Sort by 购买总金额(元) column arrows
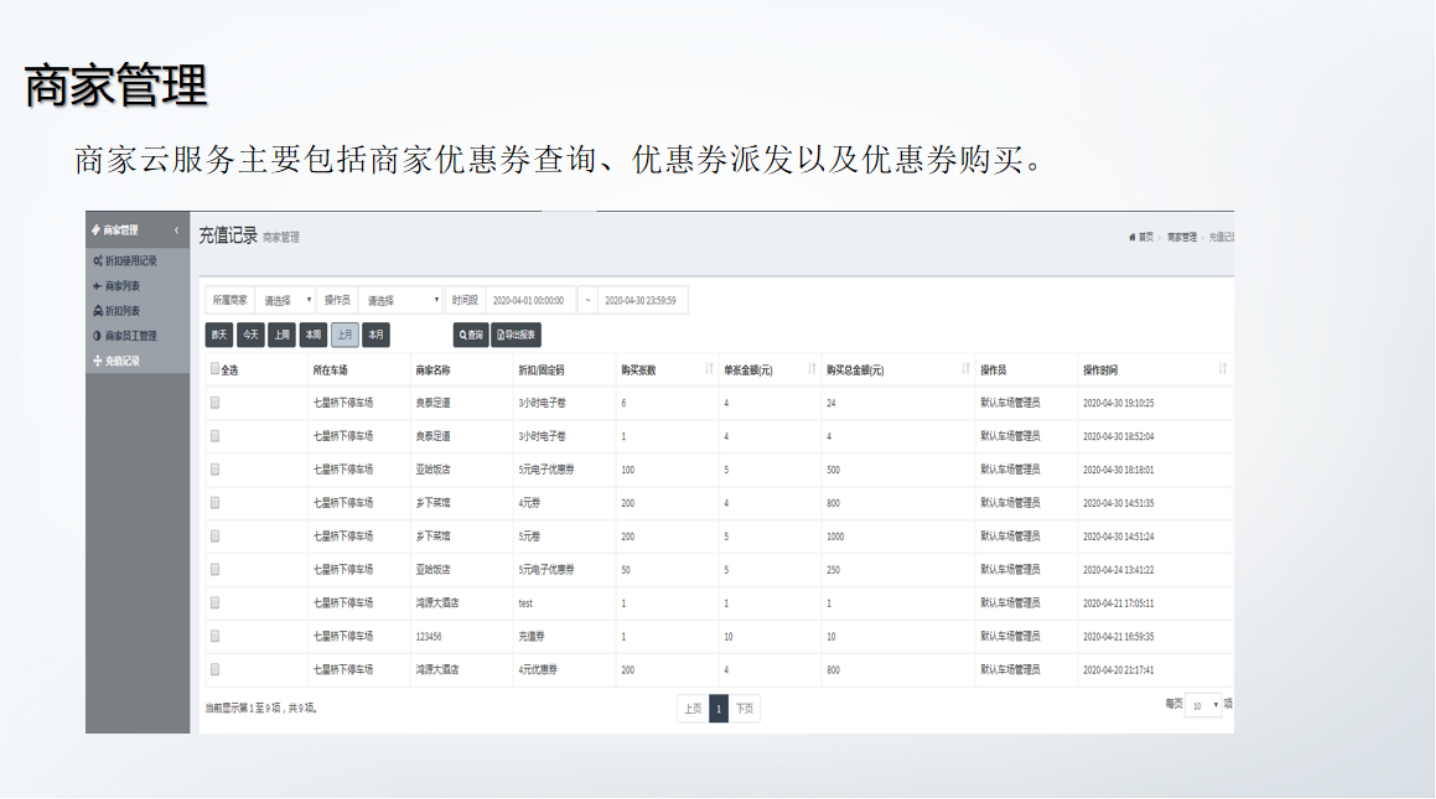 (x=965, y=370)
